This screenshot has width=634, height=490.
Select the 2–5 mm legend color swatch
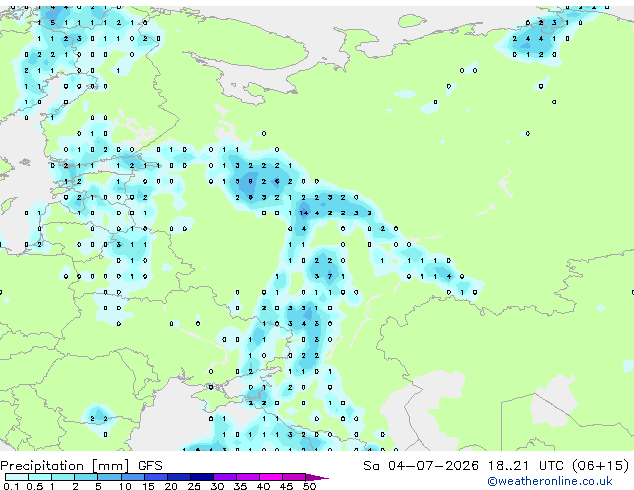click(86, 477)
